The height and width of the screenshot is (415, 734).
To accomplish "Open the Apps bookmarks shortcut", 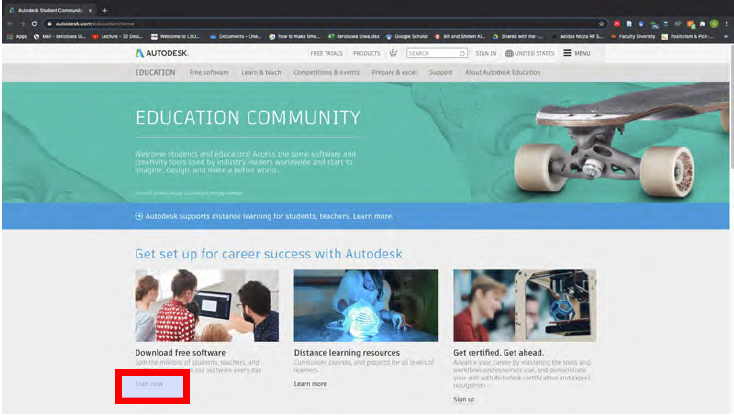I will coord(15,36).
